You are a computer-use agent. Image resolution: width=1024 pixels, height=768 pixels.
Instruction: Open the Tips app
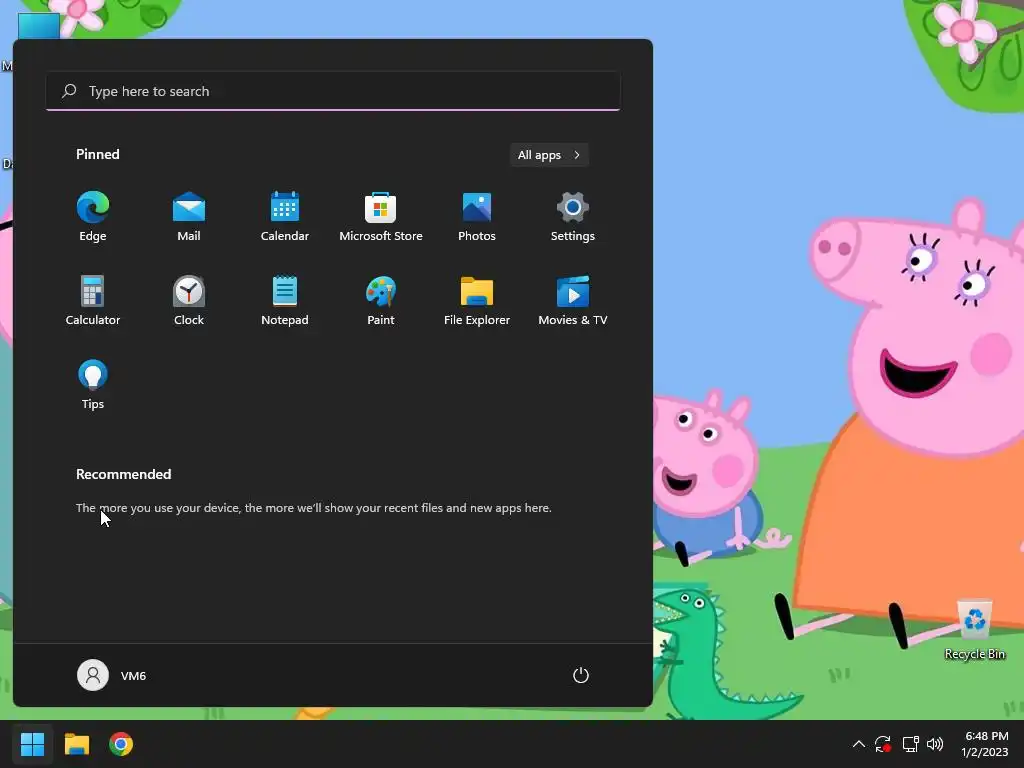point(93,385)
